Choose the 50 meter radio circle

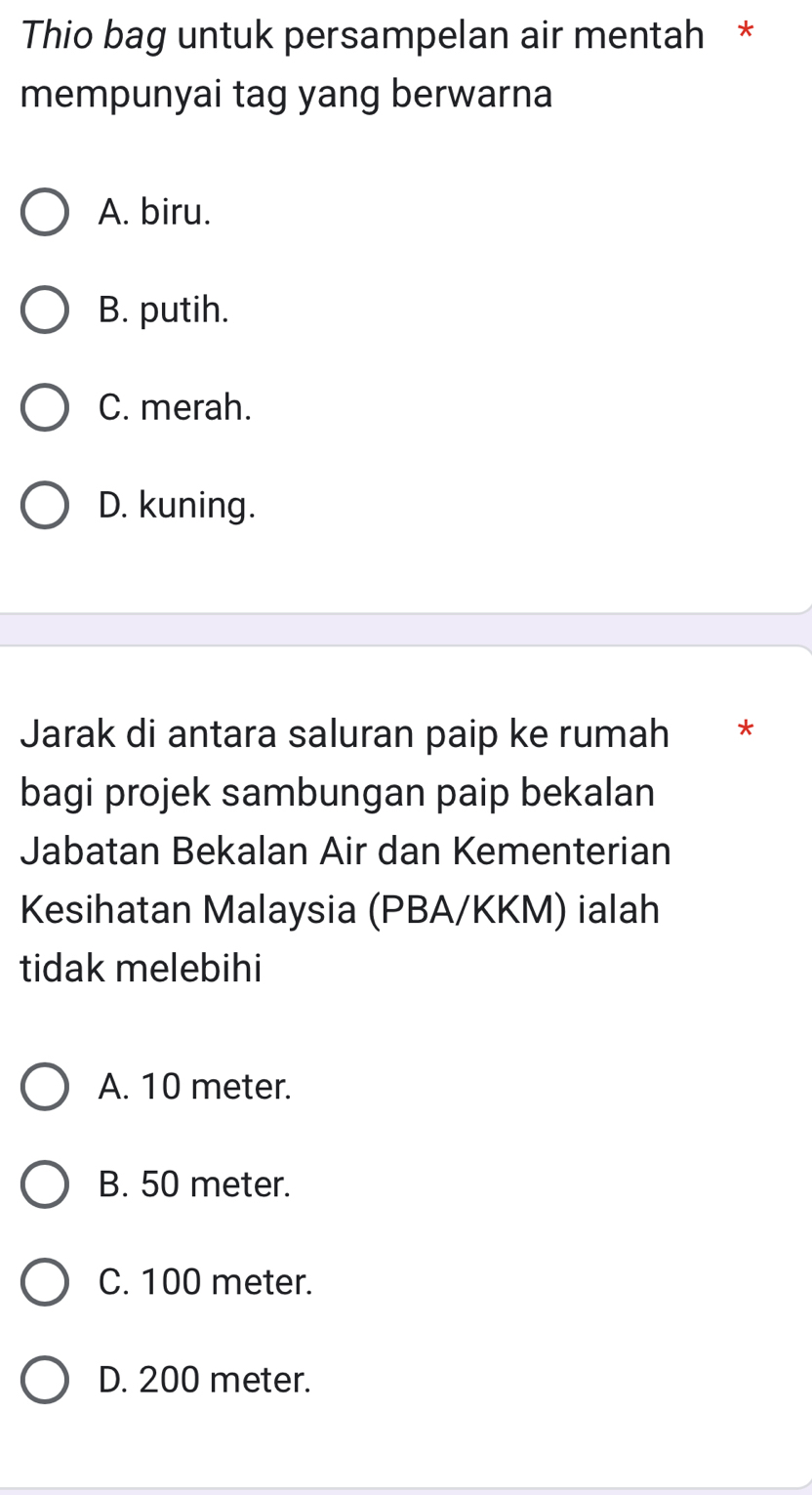(45, 1184)
